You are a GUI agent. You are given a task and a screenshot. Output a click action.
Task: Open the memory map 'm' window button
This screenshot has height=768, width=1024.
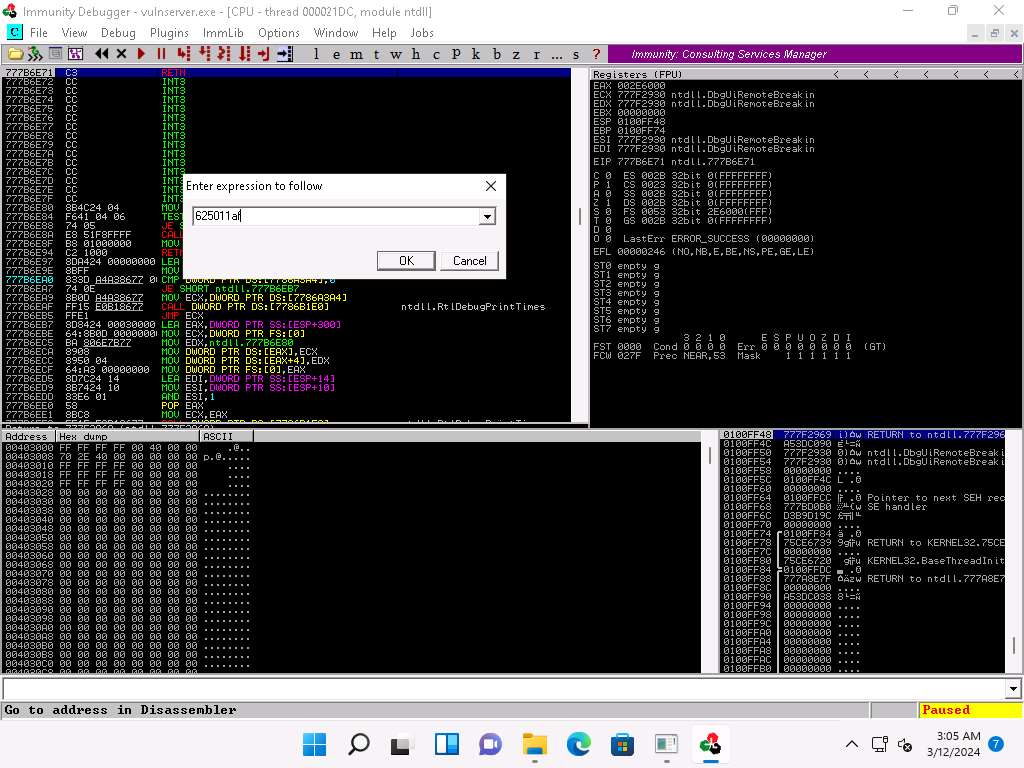point(357,54)
